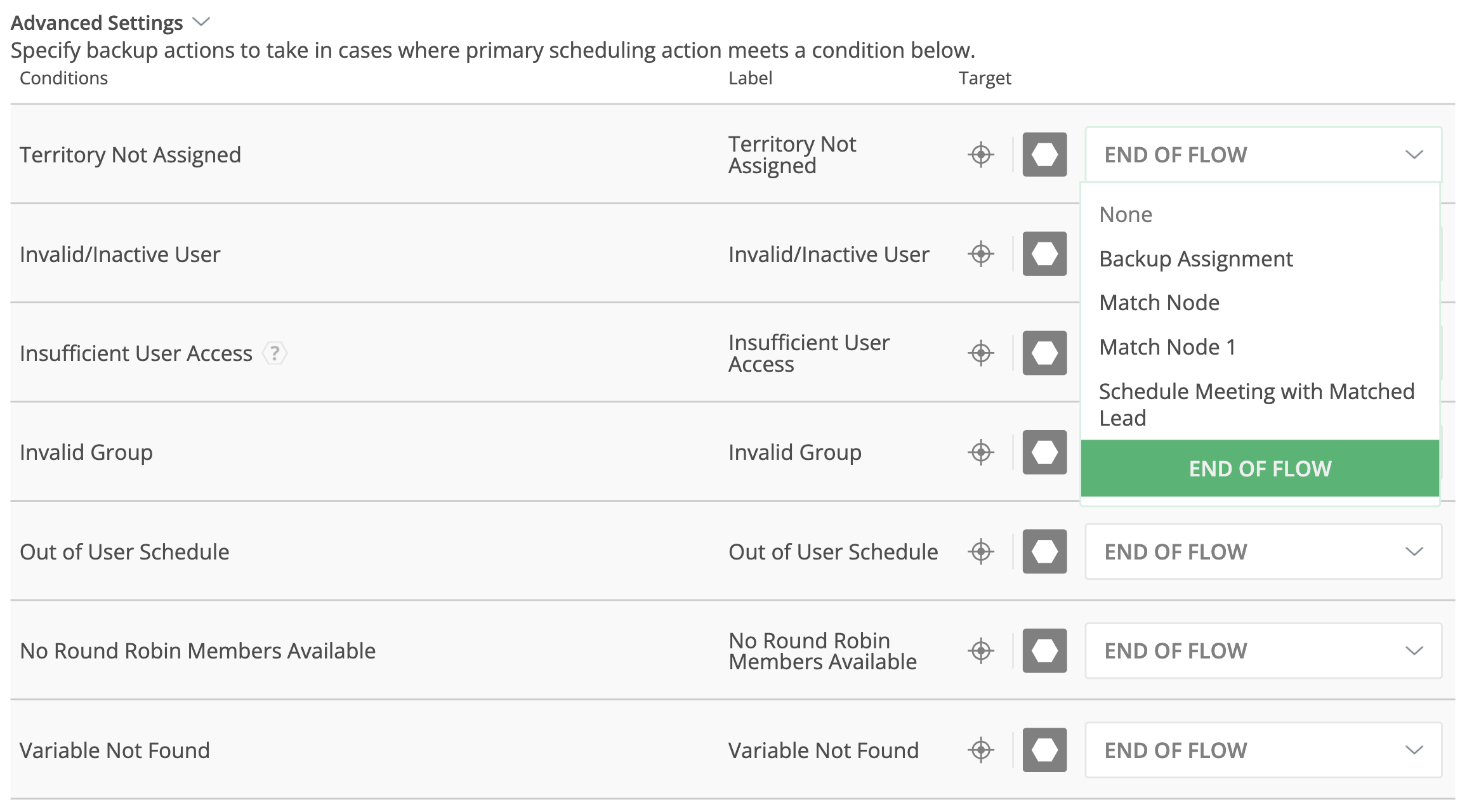Screen dimensions: 1467x812
Task: Select Match Node 1 option
Action: 1167,348
